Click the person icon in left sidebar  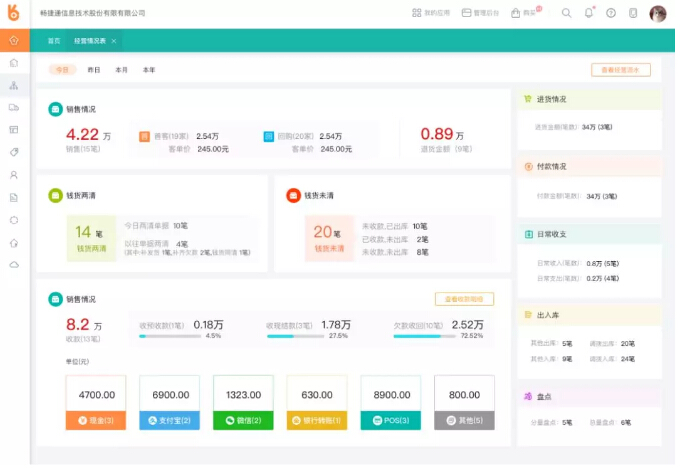(14, 174)
